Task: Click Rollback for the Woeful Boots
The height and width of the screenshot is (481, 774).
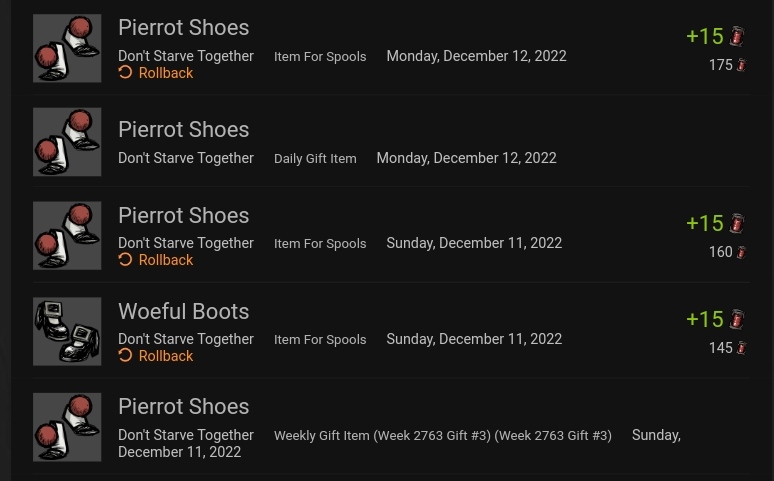Action: coord(165,356)
